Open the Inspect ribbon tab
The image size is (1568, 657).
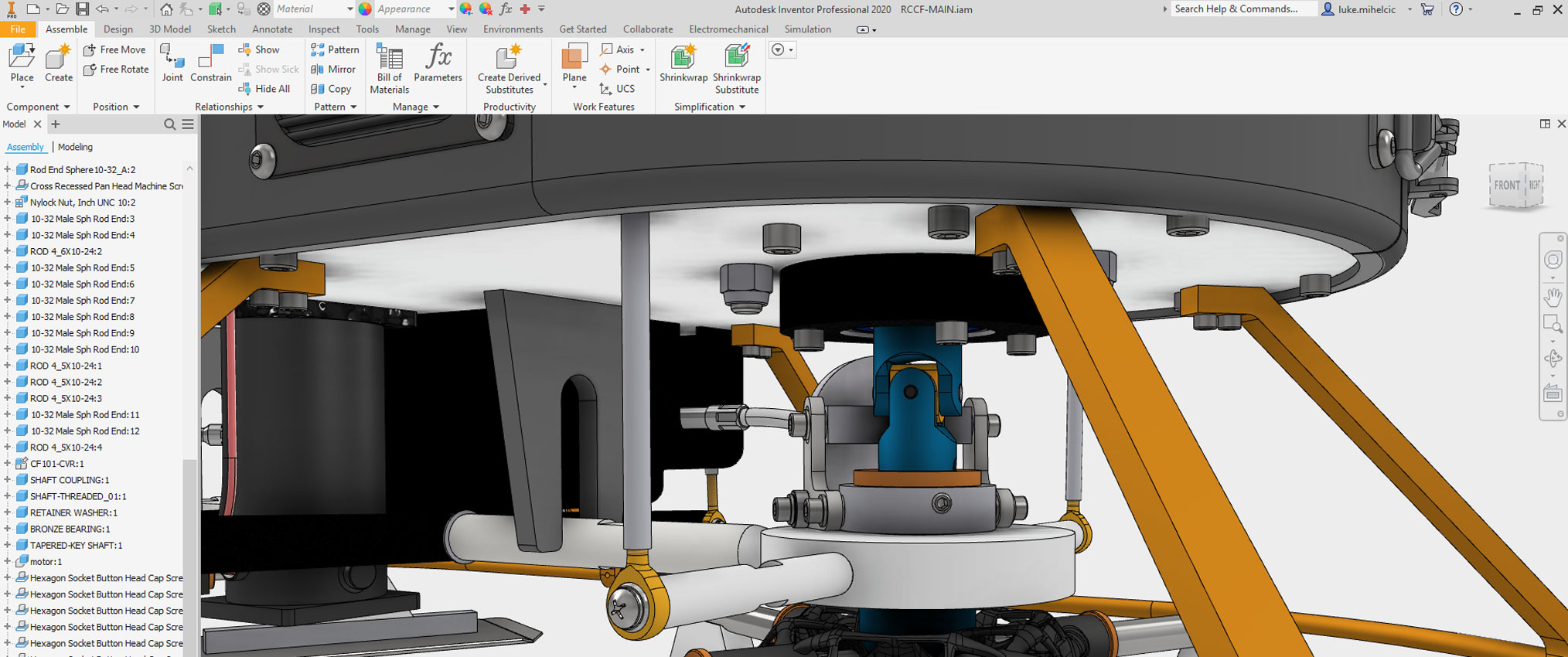(x=323, y=29)
